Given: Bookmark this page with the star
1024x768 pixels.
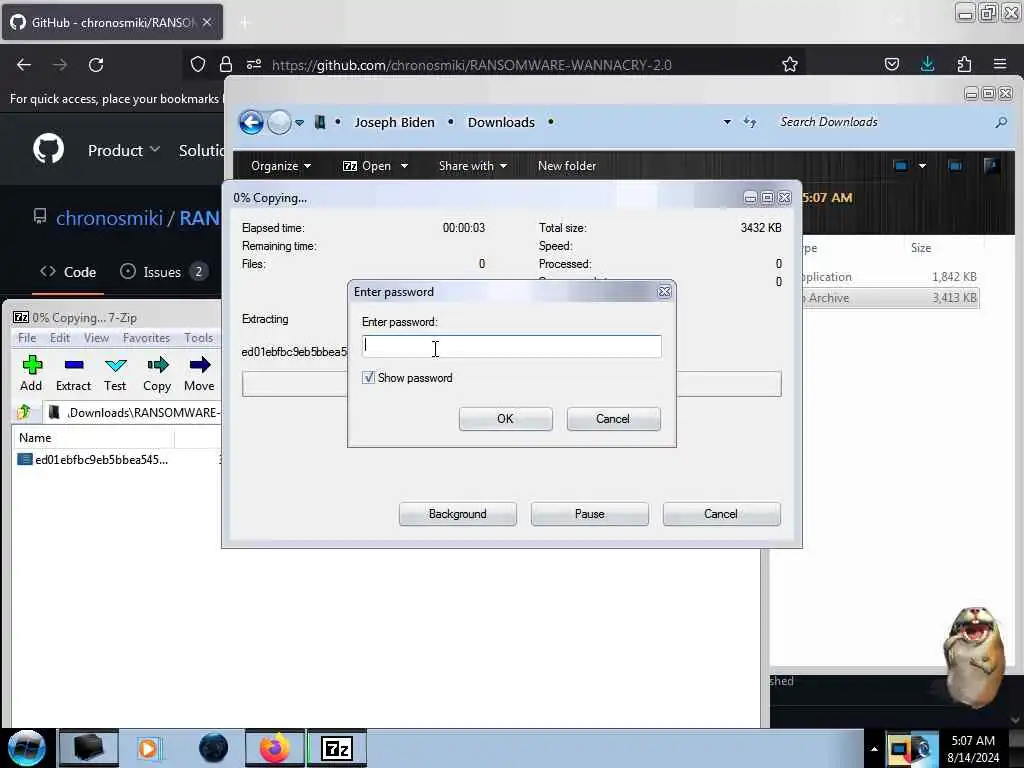Looking at the screenshot, I should [x=790, y=64].
